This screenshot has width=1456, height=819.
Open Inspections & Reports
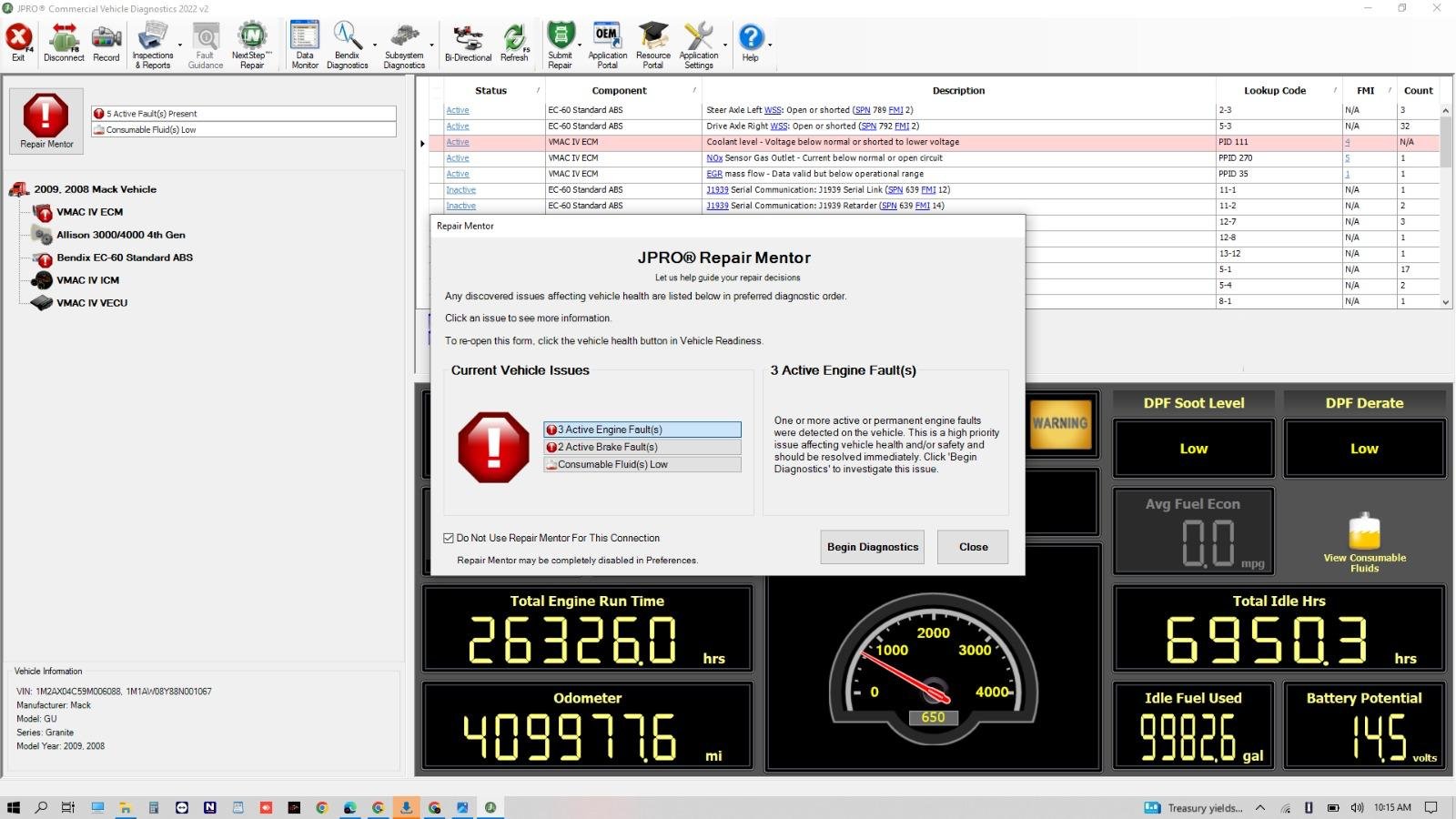(x=152, y=45)
